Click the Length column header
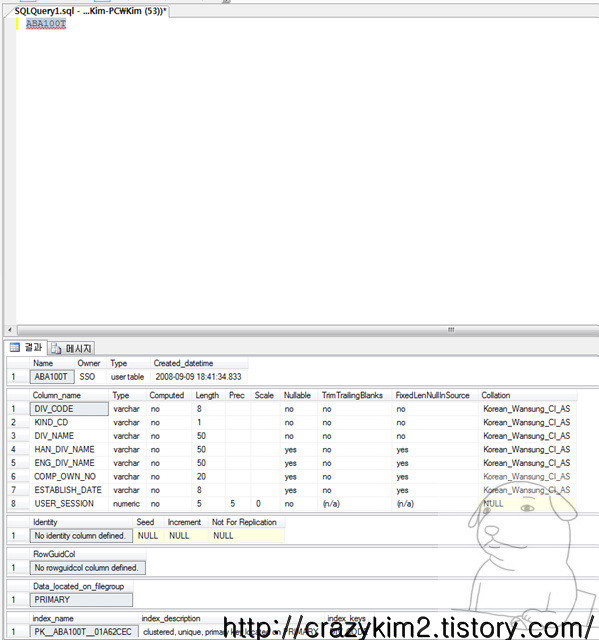 click(208, 395)
